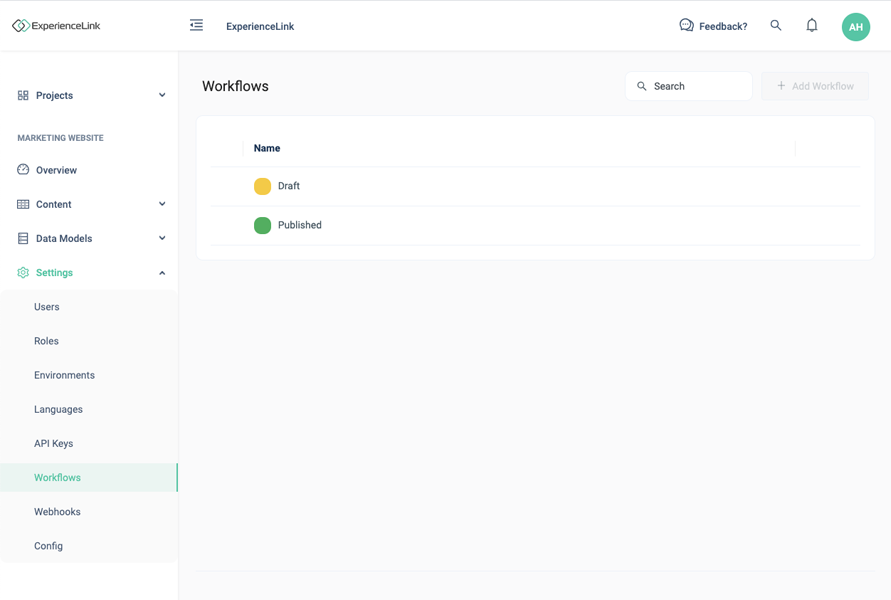The width and height of the screenshot is (891, 600).
Task: Collapse the Settings section chevron
Action: click(x=162, y=273)
